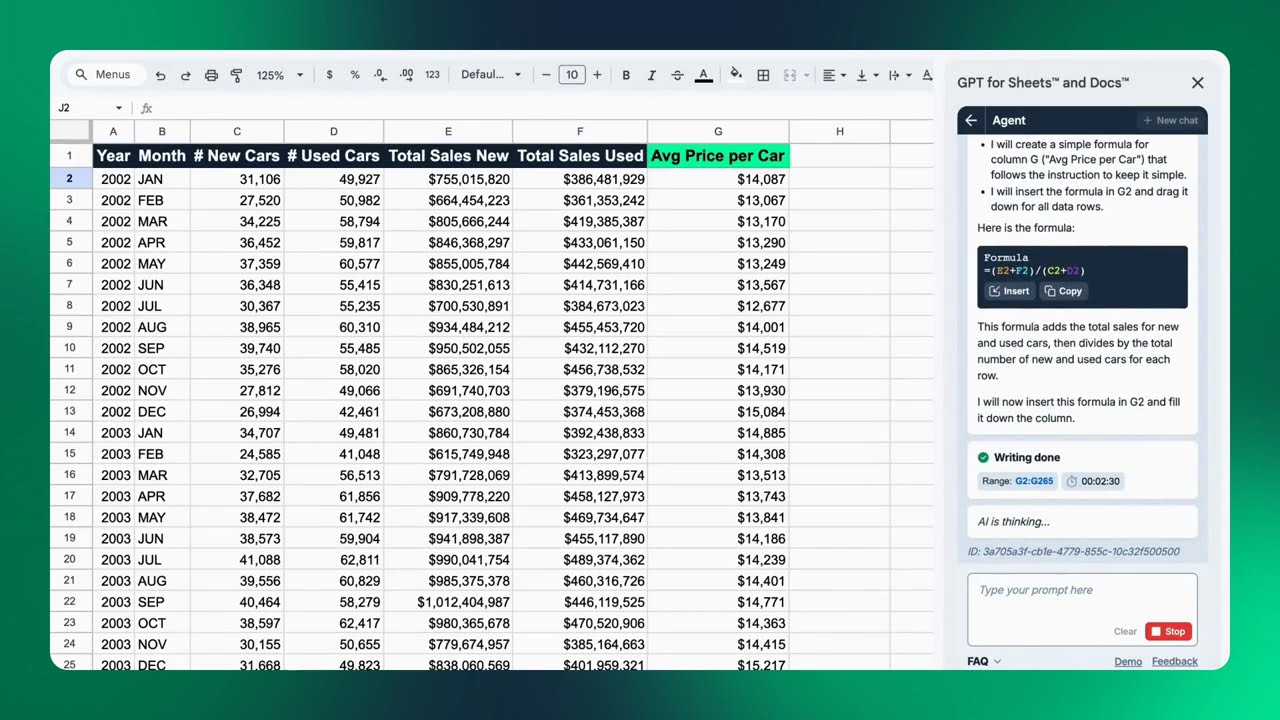Expand the merge cells options arrow

807,75
